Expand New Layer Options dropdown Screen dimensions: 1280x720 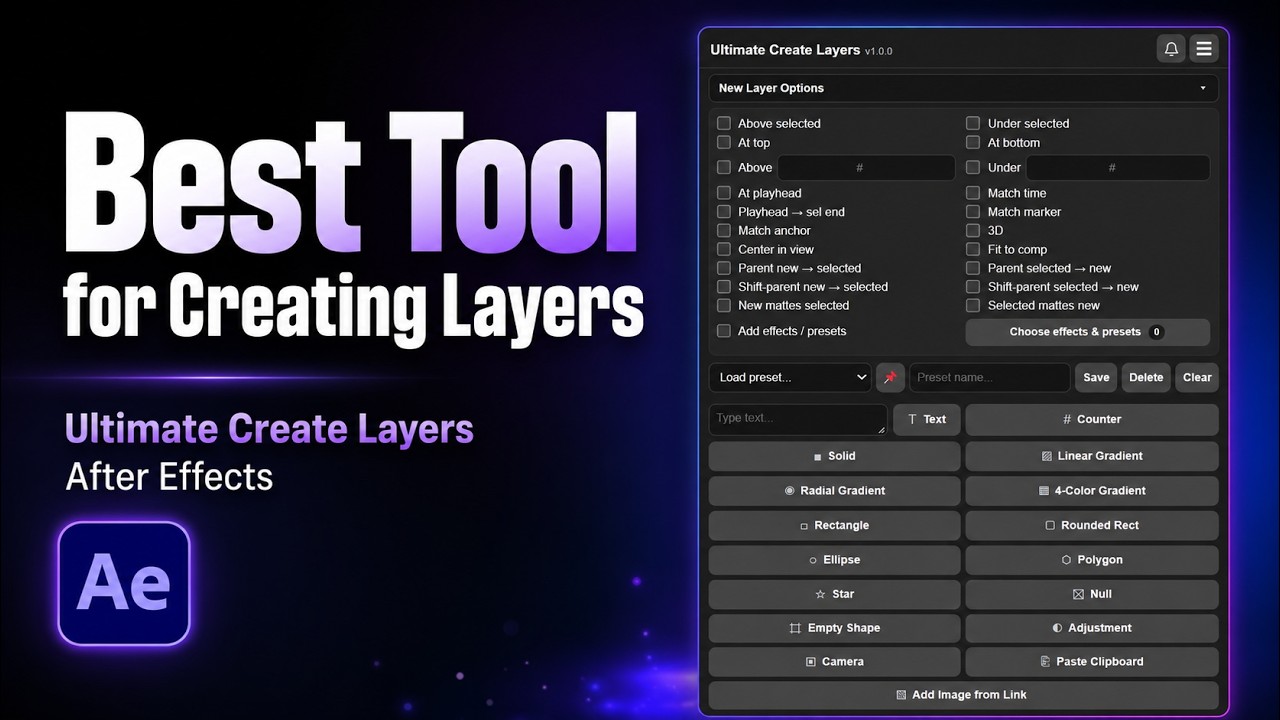(x=964, y=88)
